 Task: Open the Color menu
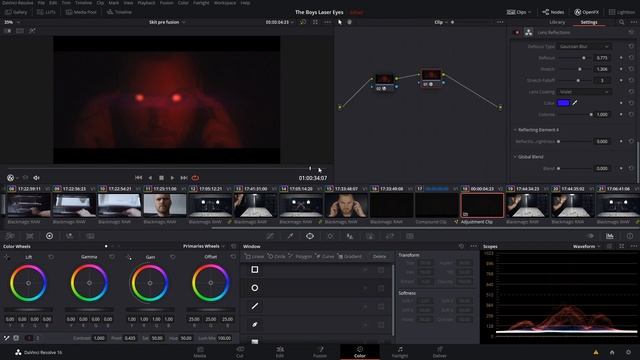pos(183,3)
